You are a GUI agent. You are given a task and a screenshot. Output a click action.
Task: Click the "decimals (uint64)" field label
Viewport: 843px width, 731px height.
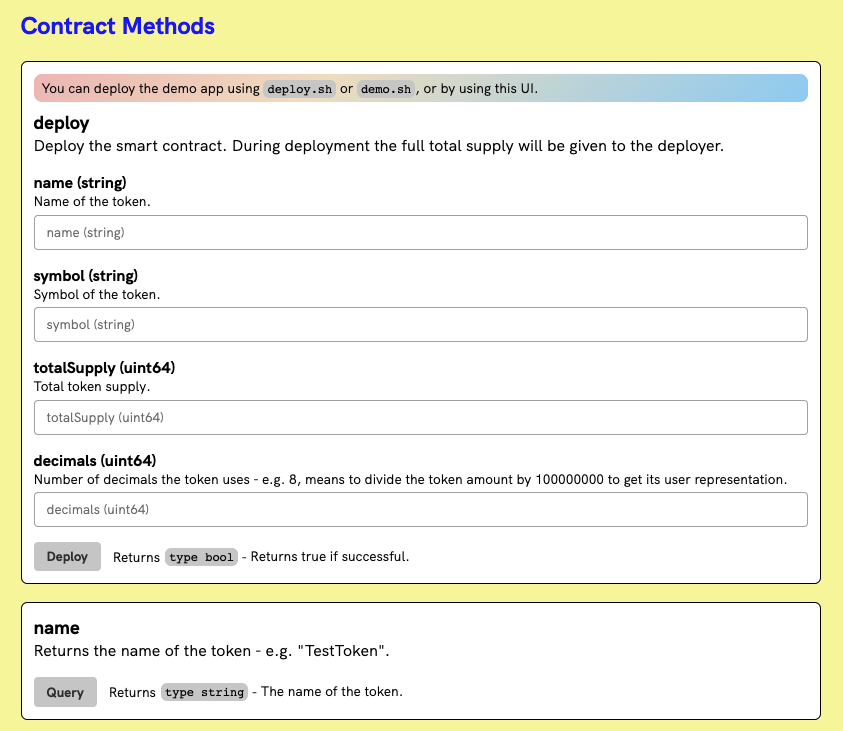[95, 461]
